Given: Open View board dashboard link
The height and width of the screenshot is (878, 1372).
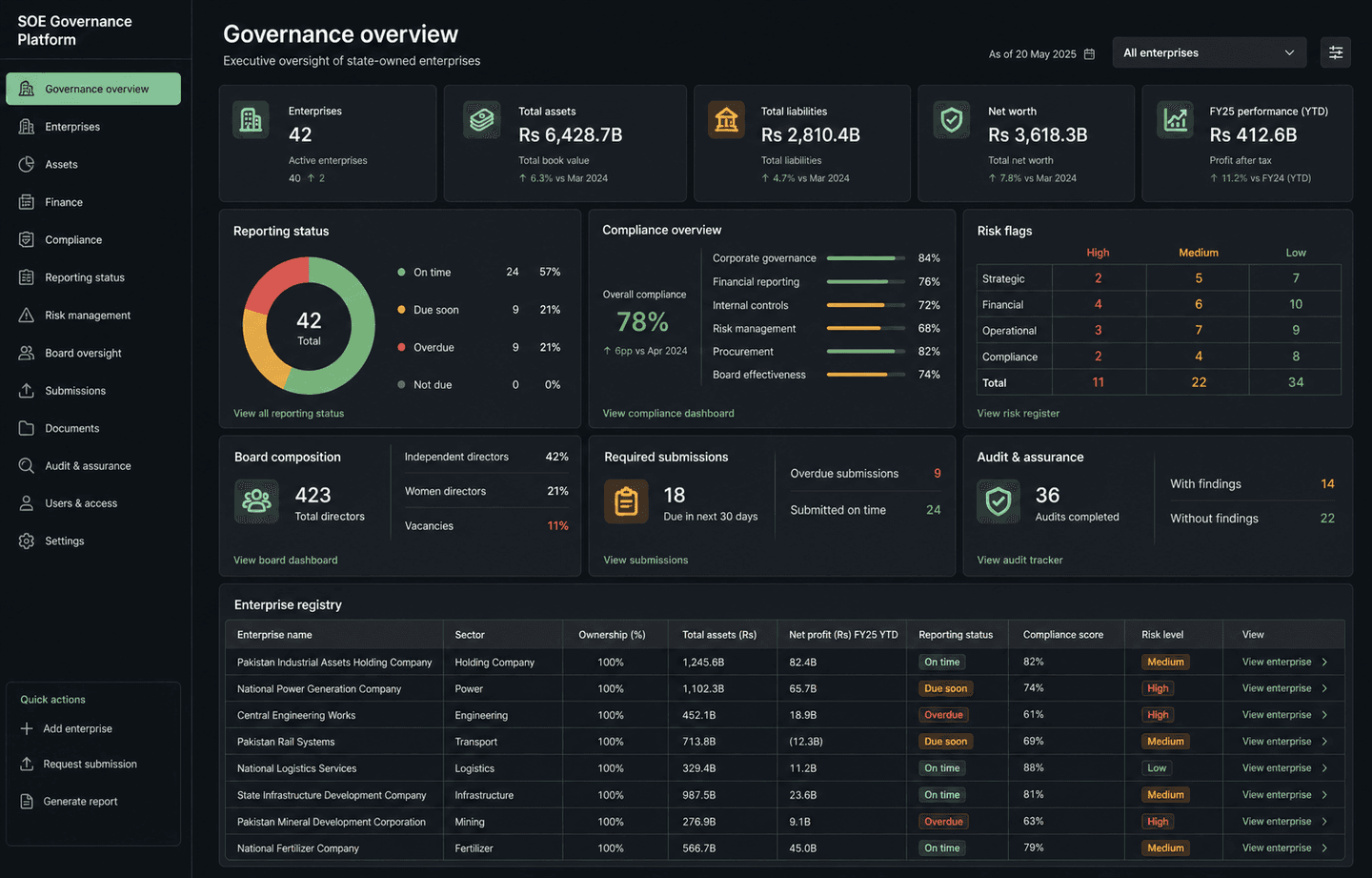Looking at the screenshot, I should pos(286,561).
